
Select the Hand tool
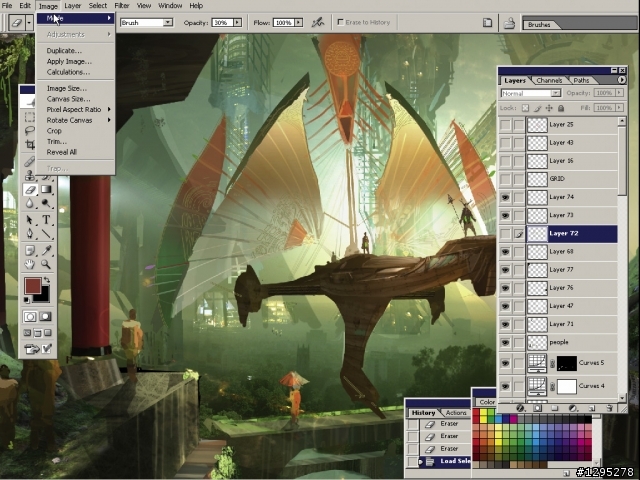29,264
